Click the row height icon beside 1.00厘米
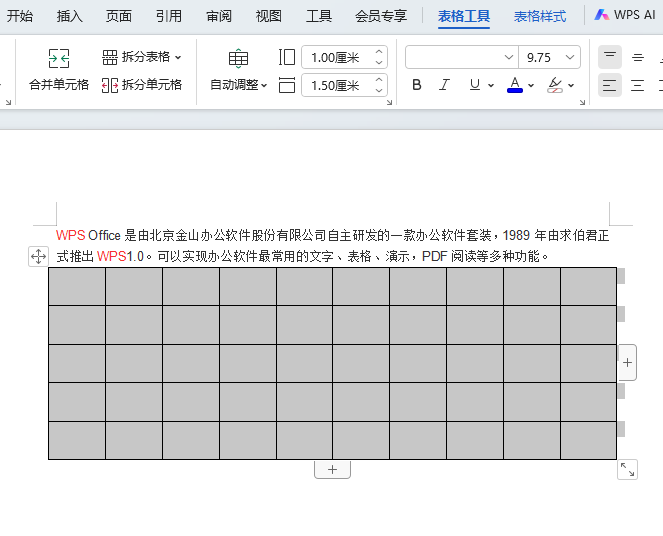Image resolution: width=663 pixels, height=536 pixels. point(287,57)
